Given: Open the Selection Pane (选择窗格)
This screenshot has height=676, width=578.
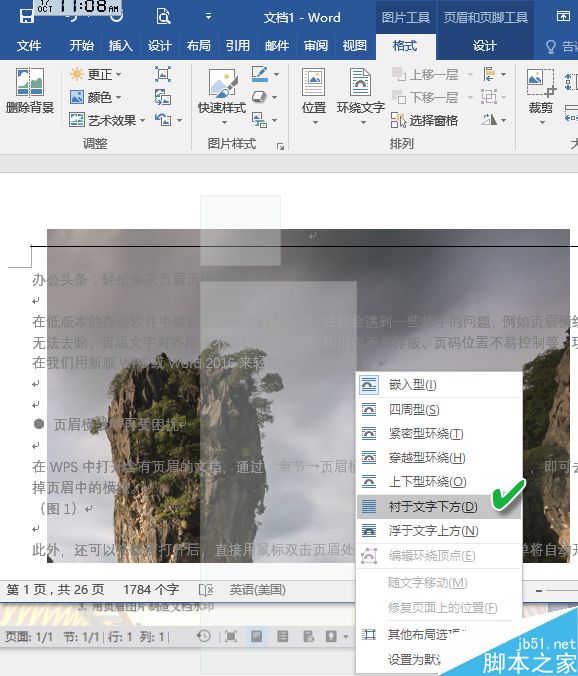Looking at the screenshot, I should (425, 120).
